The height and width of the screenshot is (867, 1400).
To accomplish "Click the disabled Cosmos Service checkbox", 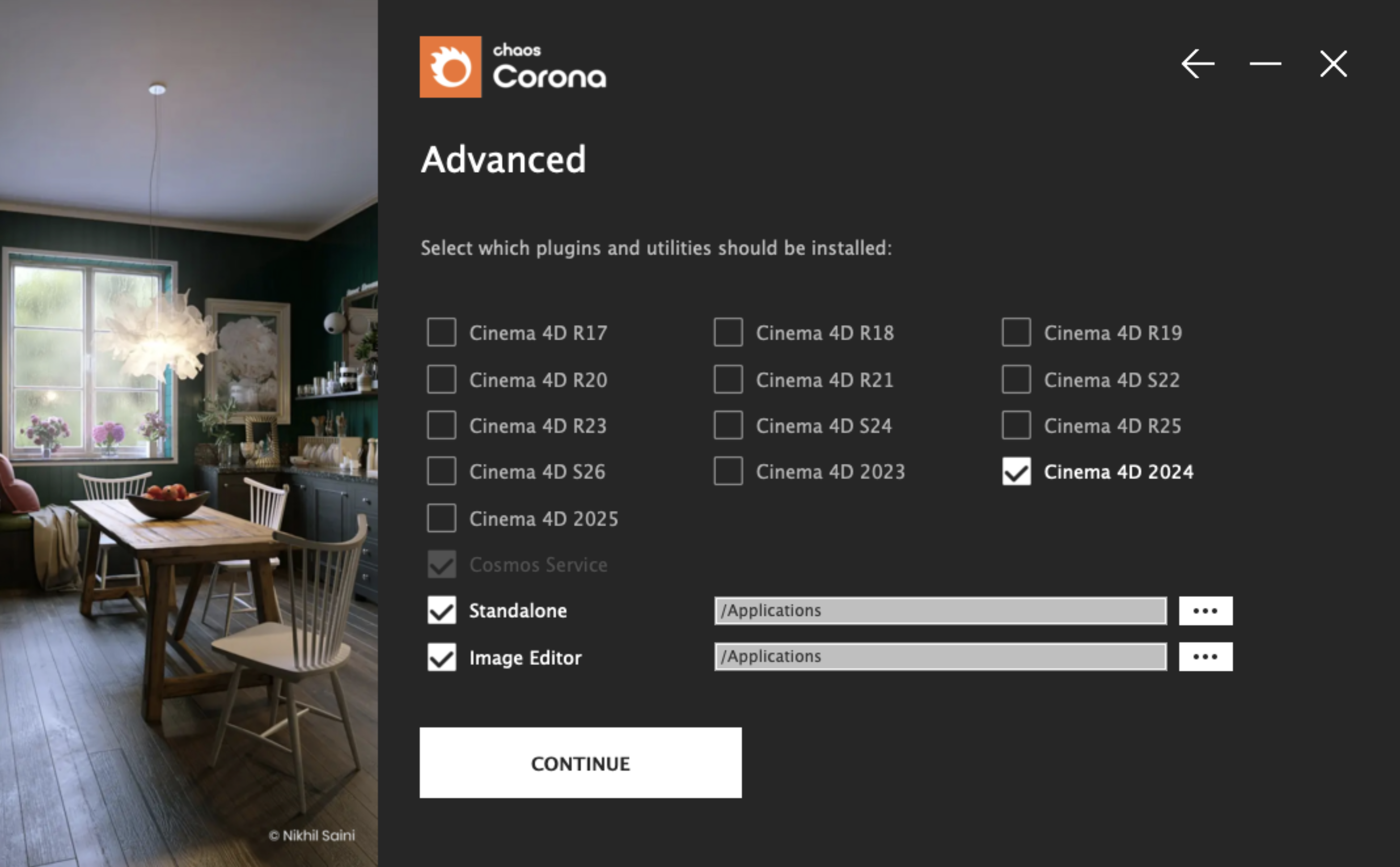I will 442,564.
